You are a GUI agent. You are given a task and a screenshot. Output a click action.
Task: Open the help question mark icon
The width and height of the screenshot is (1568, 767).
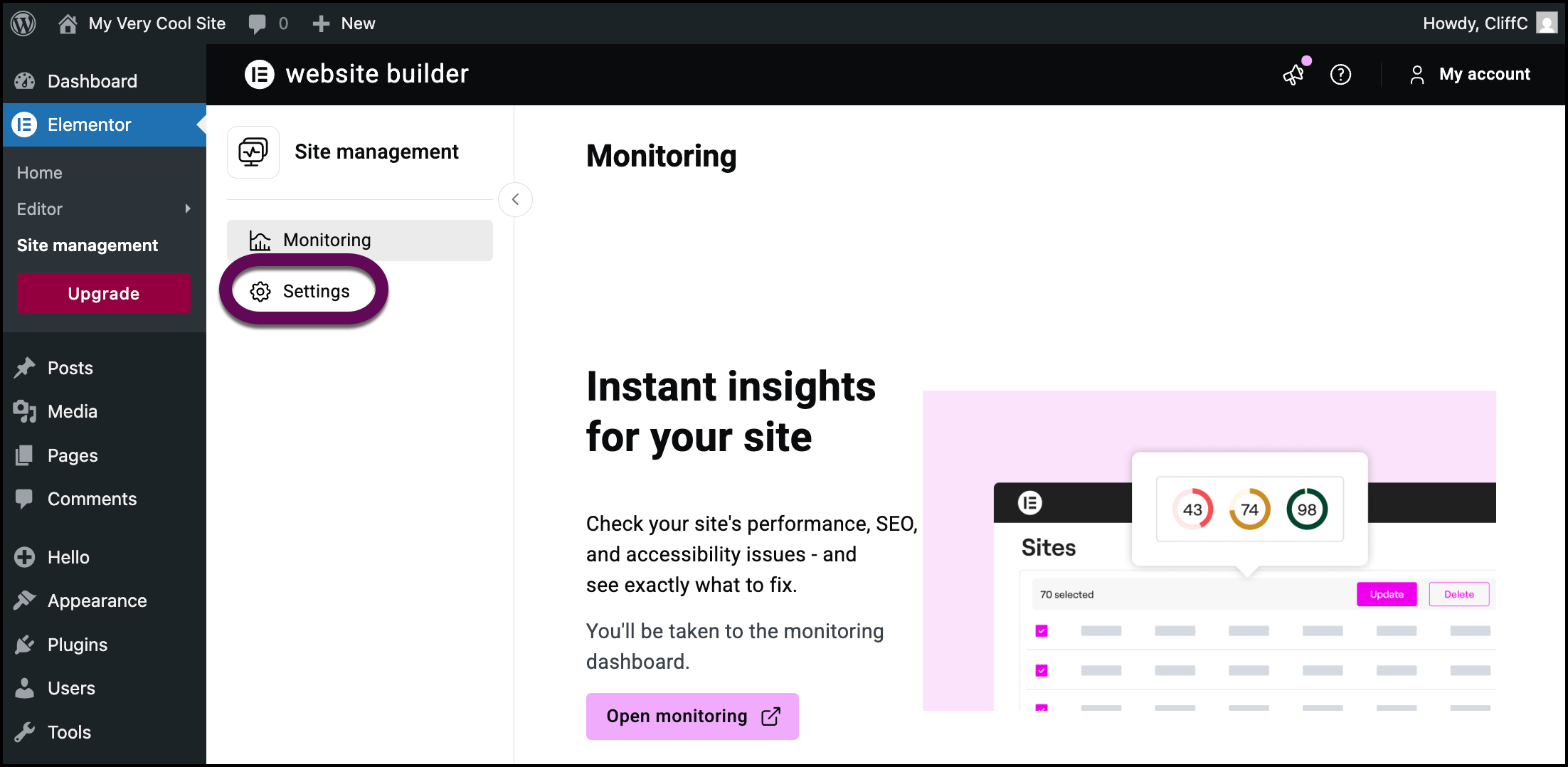click(x=1340, y=75)
